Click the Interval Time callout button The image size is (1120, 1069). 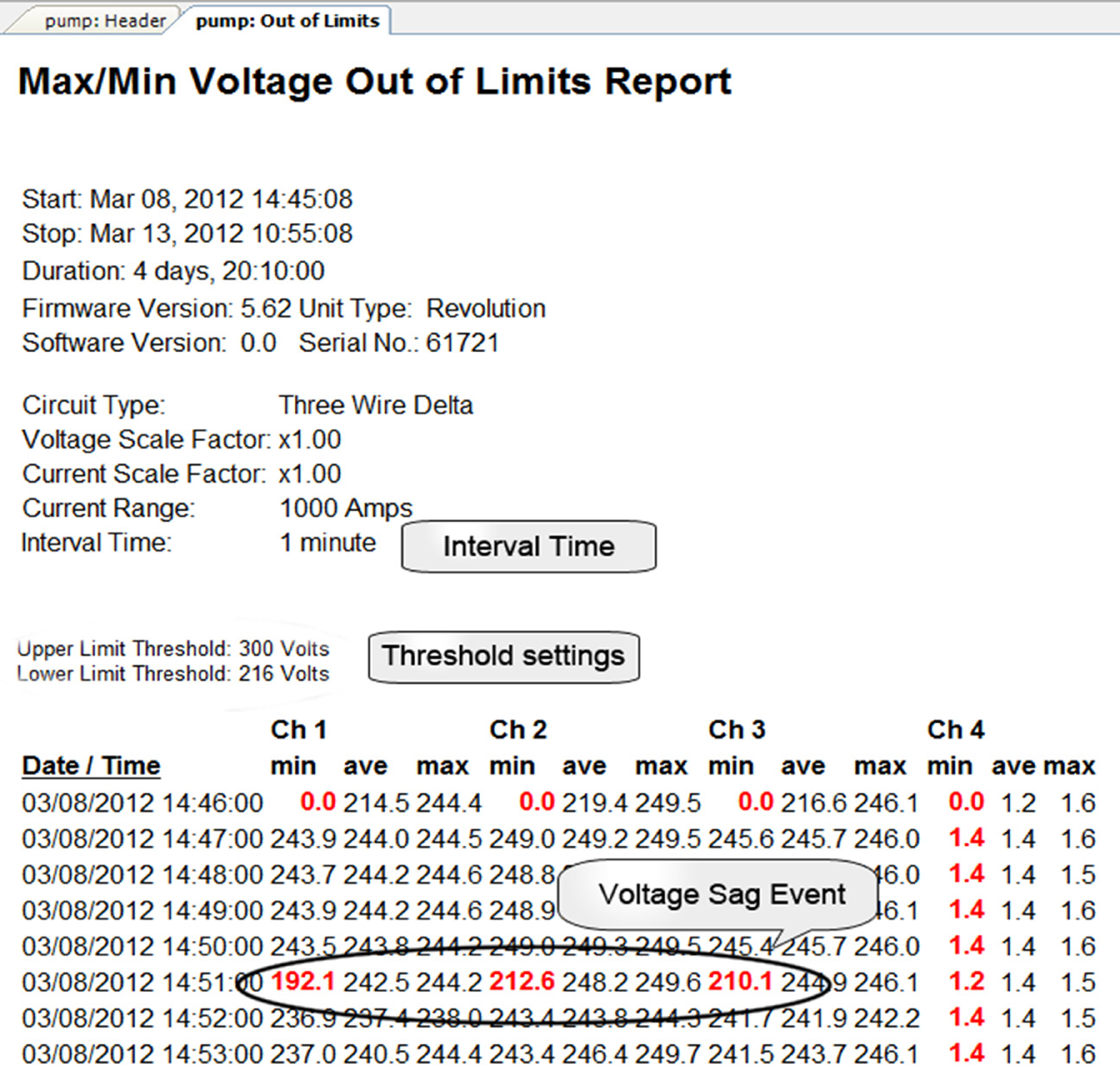pos(528,546)
